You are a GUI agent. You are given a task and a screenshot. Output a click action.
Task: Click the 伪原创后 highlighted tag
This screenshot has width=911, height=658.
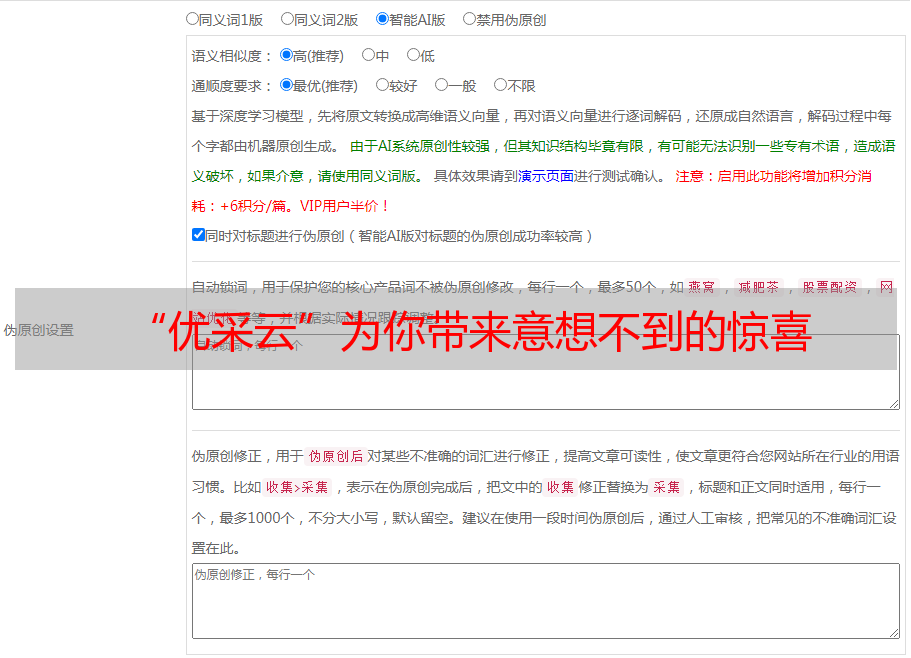pyautogui.click(x=336, y=456)
